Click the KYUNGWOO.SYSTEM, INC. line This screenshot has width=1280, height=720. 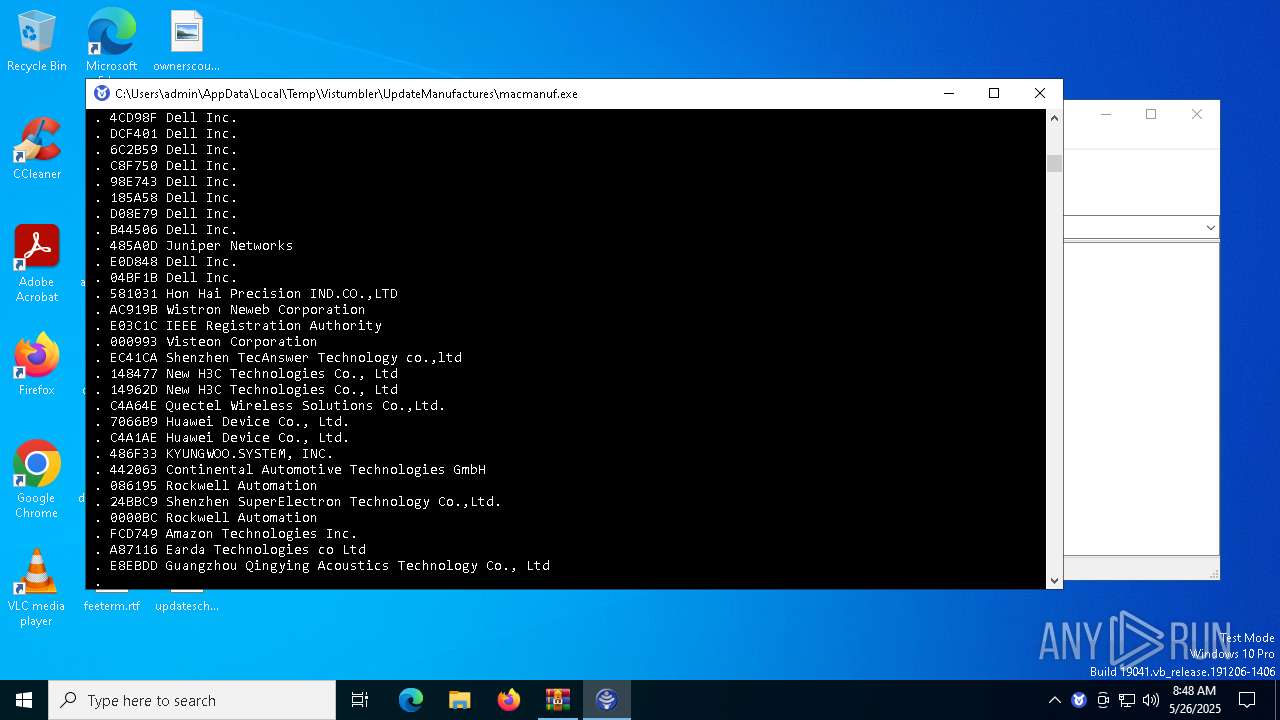(x=214, y=454)
